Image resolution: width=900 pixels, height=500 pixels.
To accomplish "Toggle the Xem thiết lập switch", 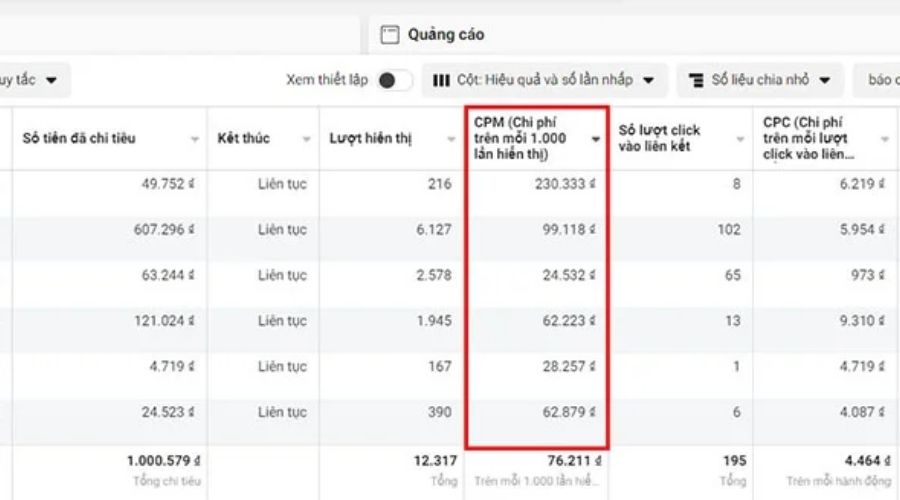I will (x=394, y=80).
